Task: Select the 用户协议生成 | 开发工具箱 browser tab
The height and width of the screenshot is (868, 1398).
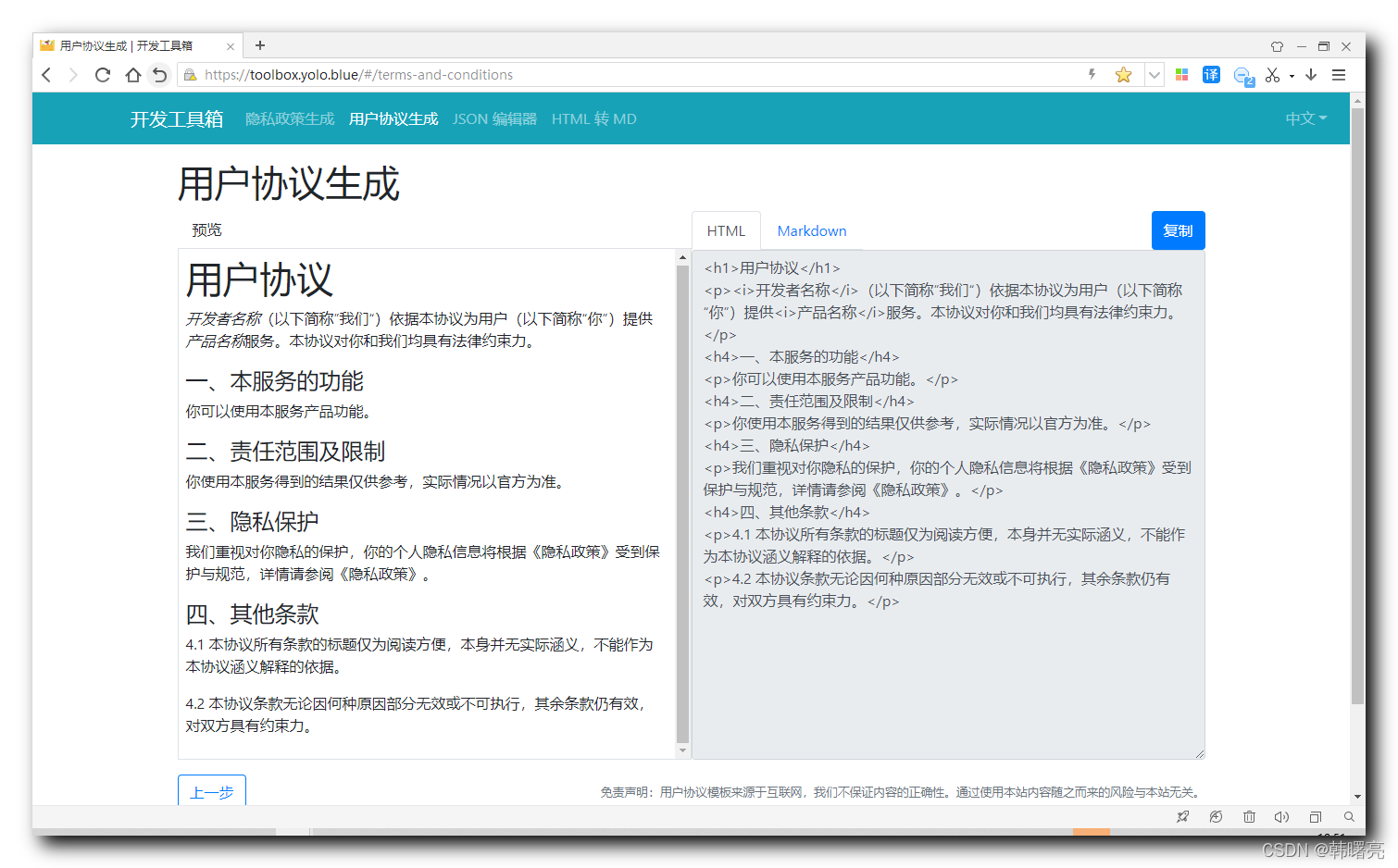Action: click(137, 45)
